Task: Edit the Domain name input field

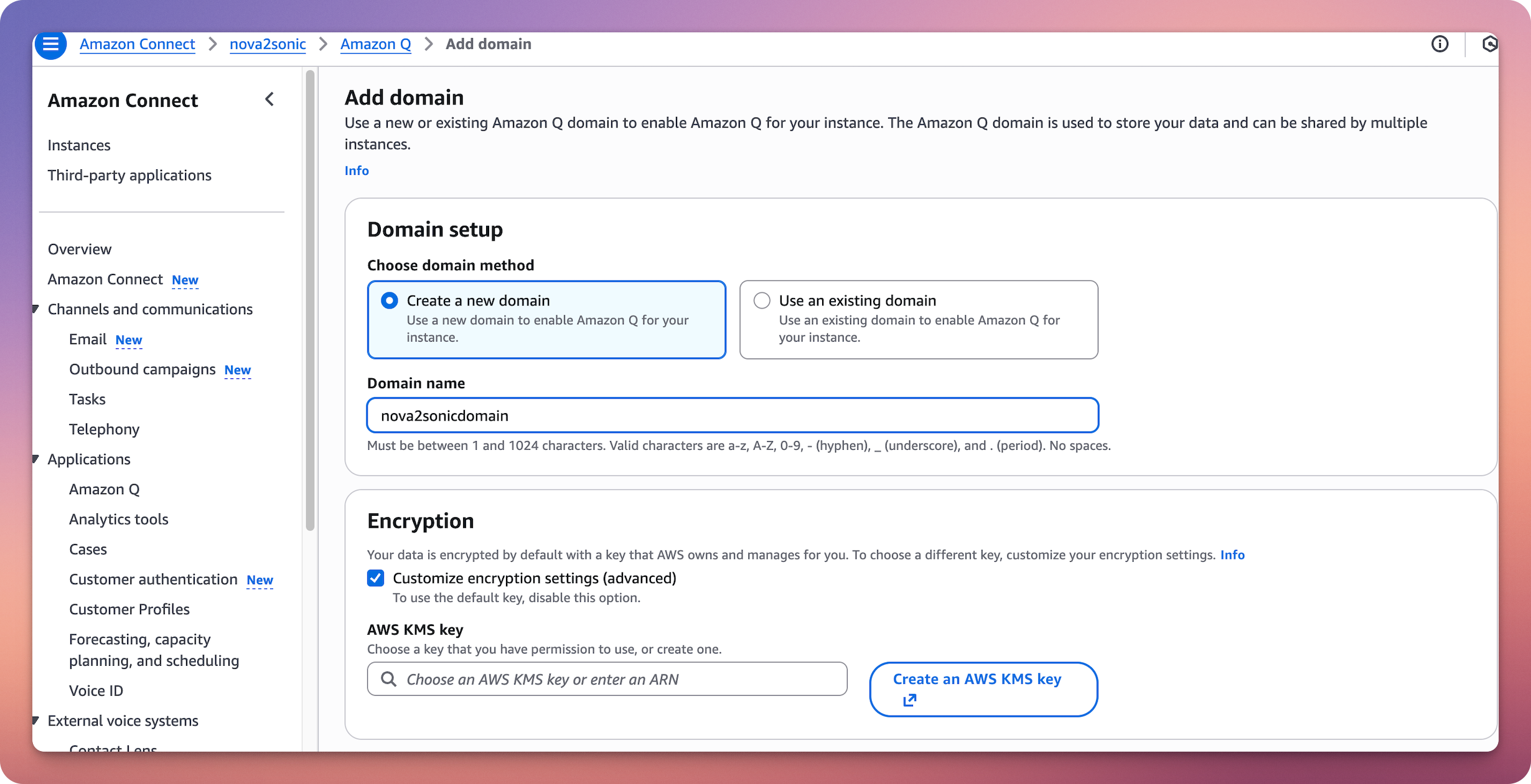Action: click(732, 415)
